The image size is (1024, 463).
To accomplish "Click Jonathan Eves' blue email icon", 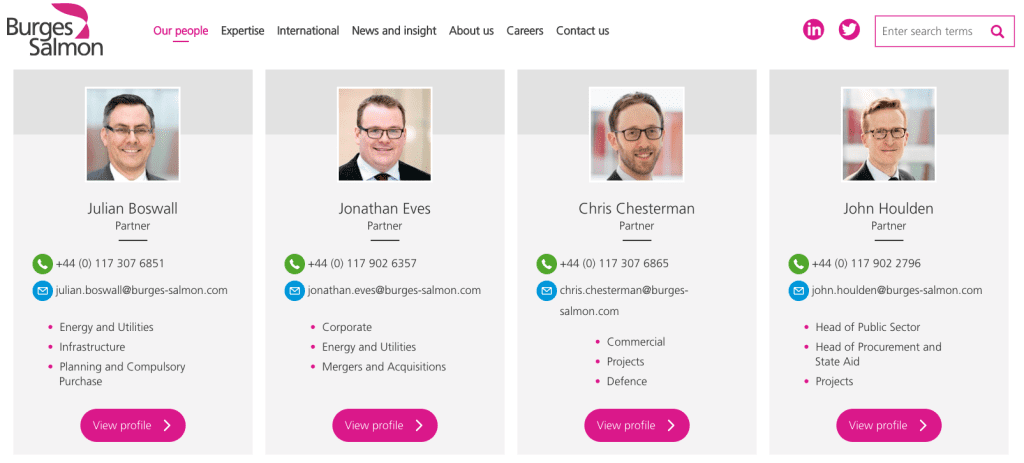I will point(294,291).
